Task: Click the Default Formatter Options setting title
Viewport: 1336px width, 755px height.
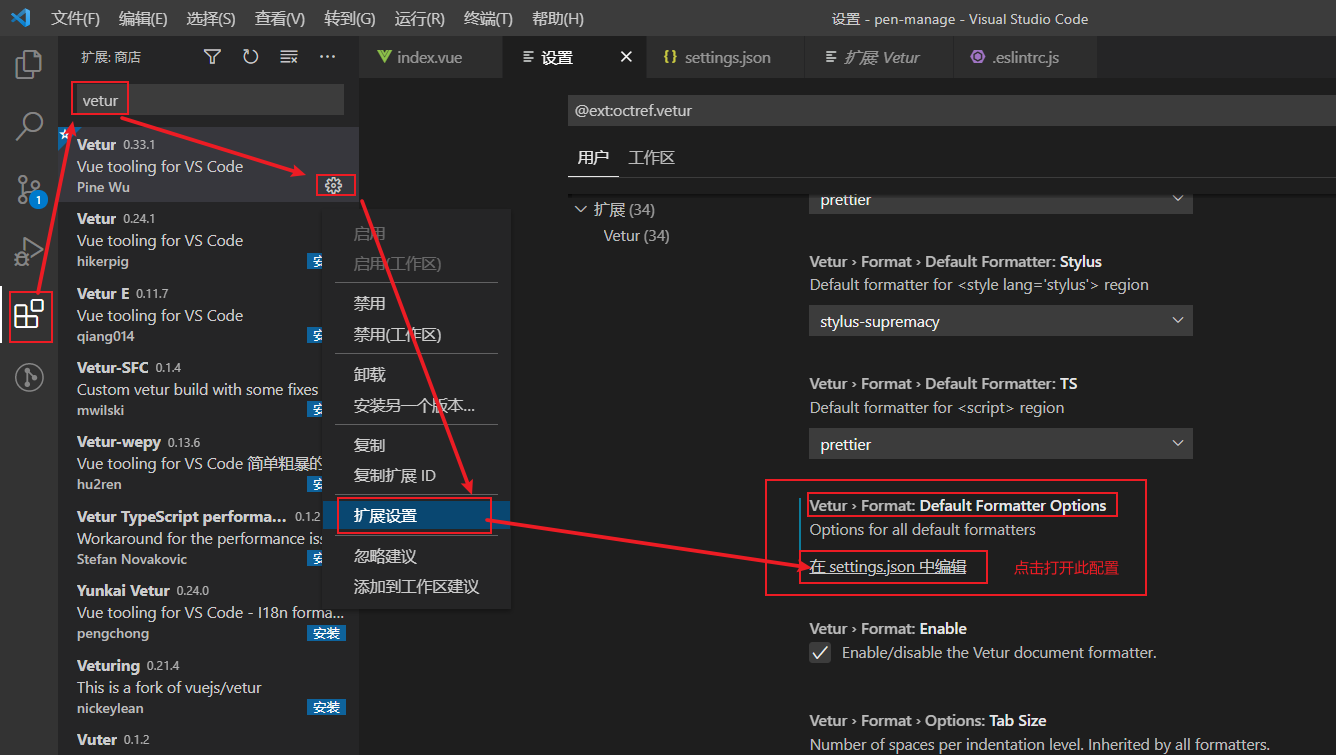Action: tap(958, 506)
